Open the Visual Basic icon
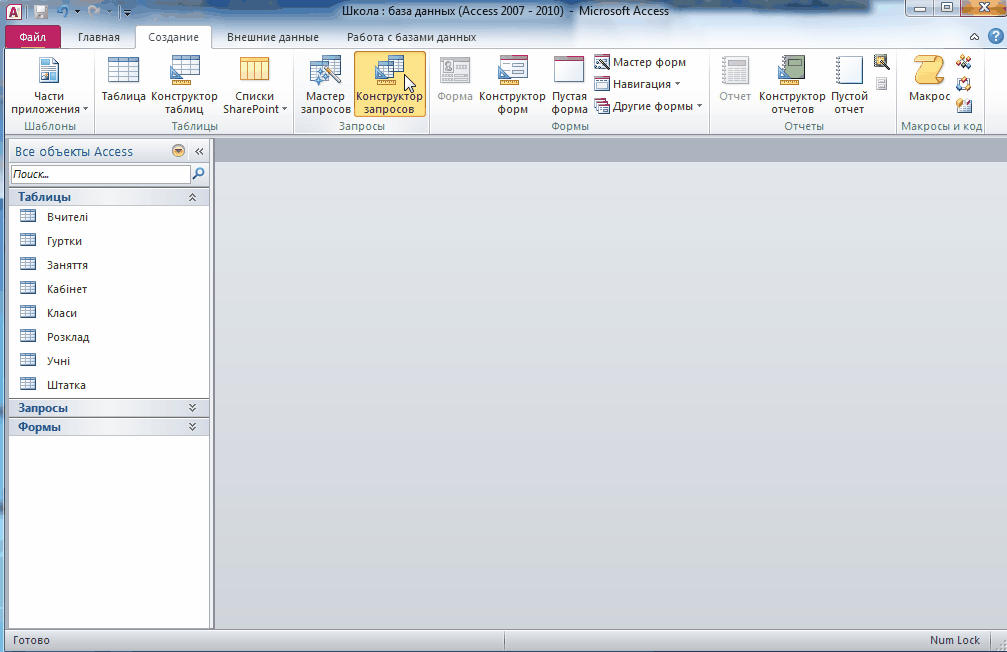1007x652 pixels. pyautogui.click(x=963, y=106)
